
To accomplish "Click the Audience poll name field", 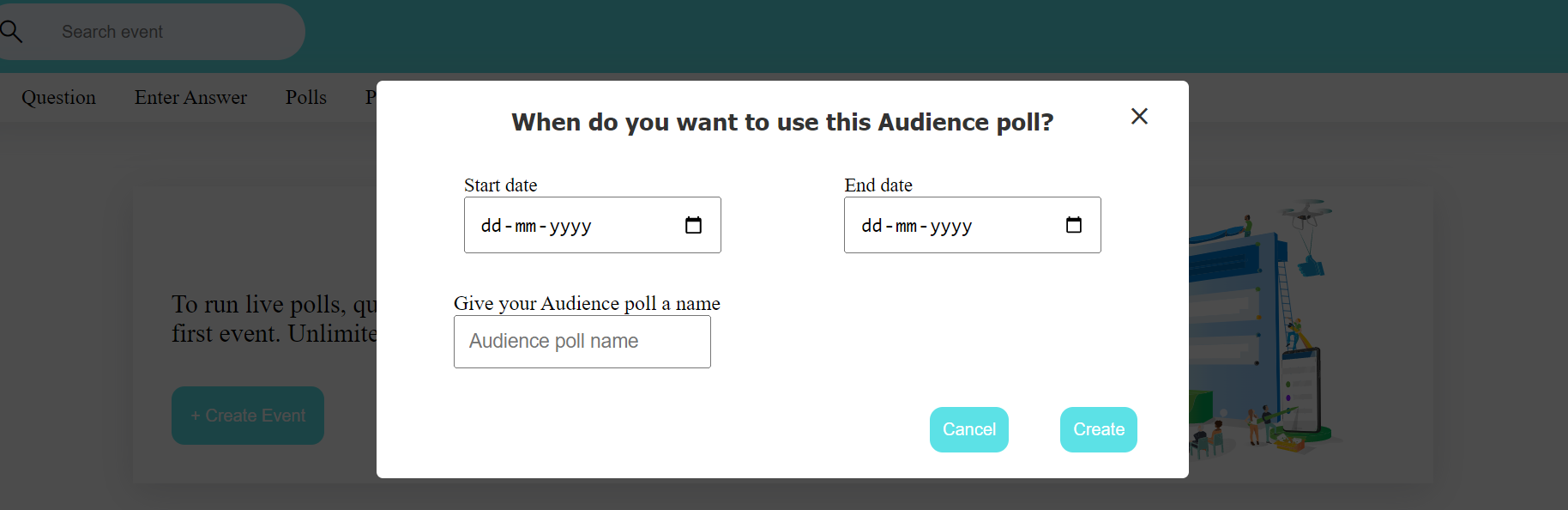I will (x=582, y=341).
